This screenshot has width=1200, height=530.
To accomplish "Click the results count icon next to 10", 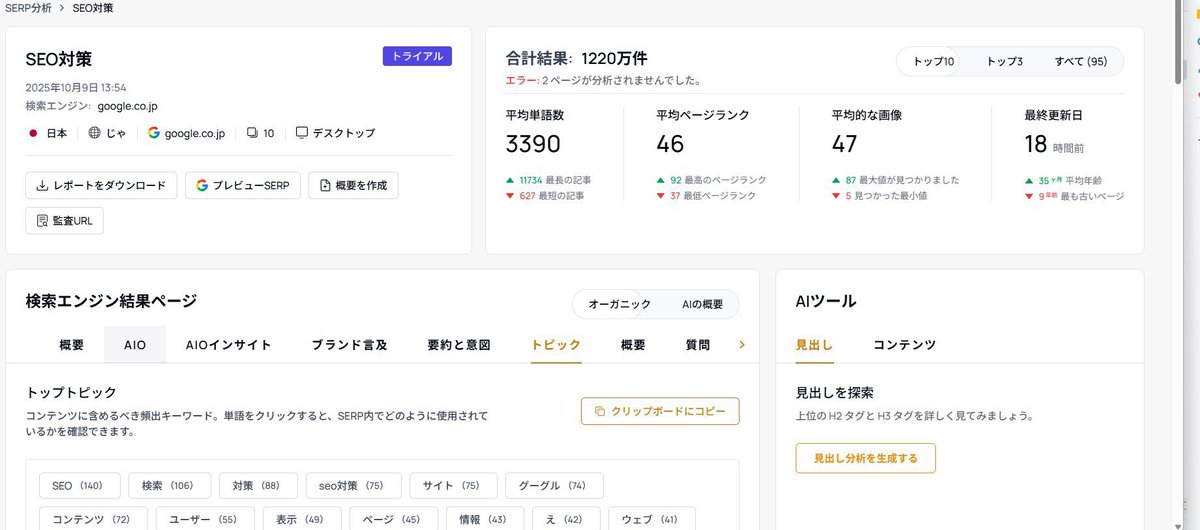I will click(252, 132).
